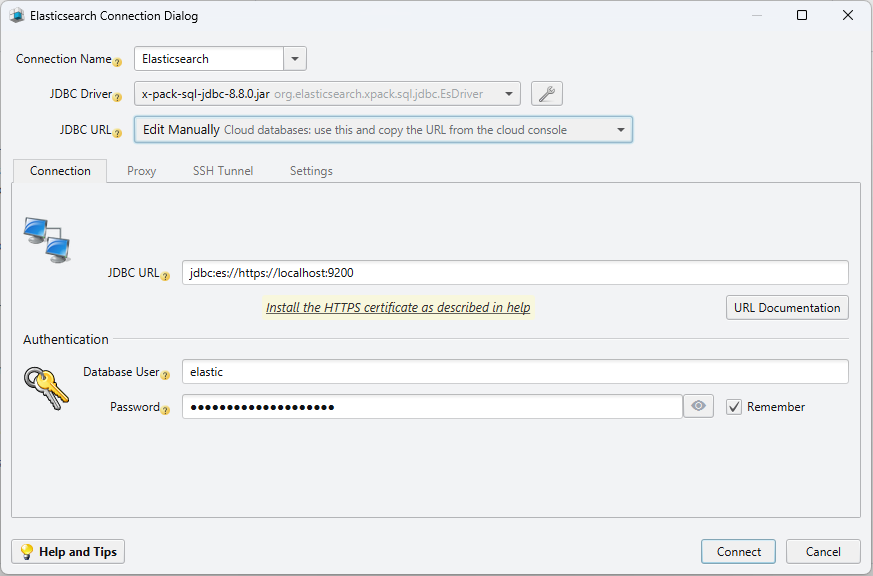
Task: Click the URL Documentation button
Action: [787, 307]
